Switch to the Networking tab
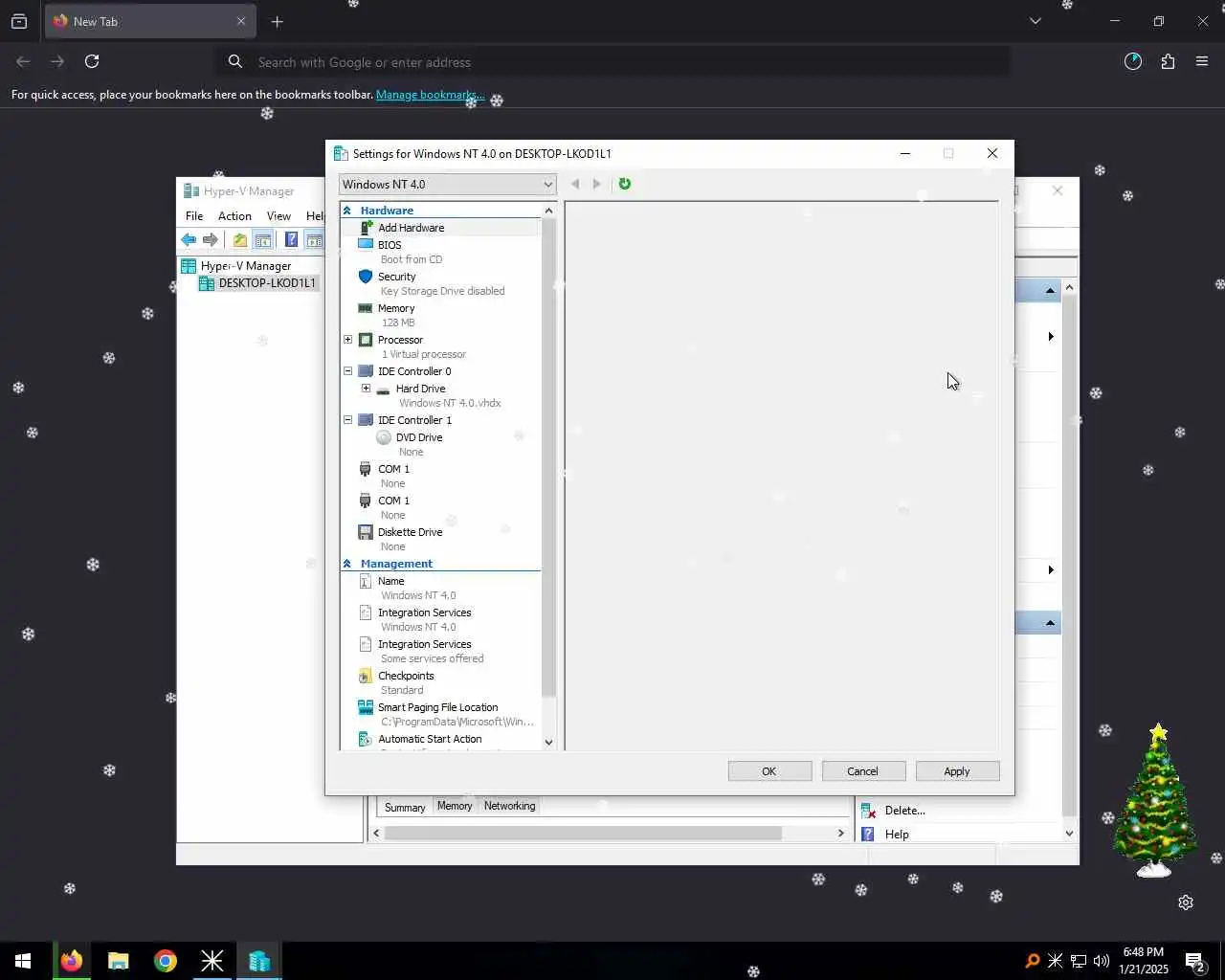The image size is (1225, 980). pyautogui.click(x=509, y=806)
